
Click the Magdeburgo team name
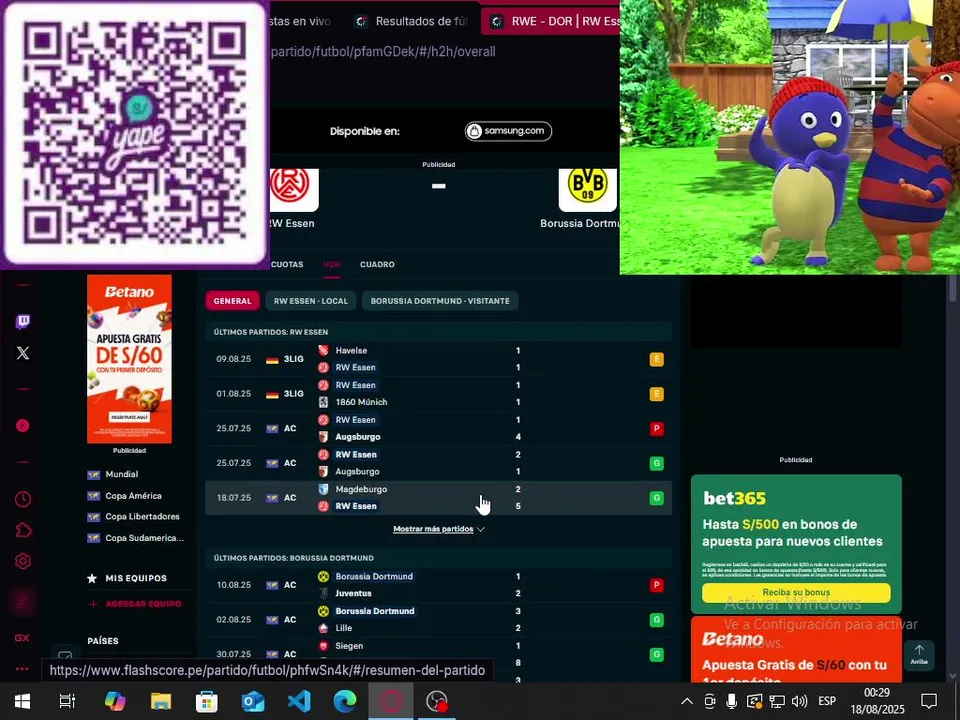pyautogui.click(x=361, y=489)
